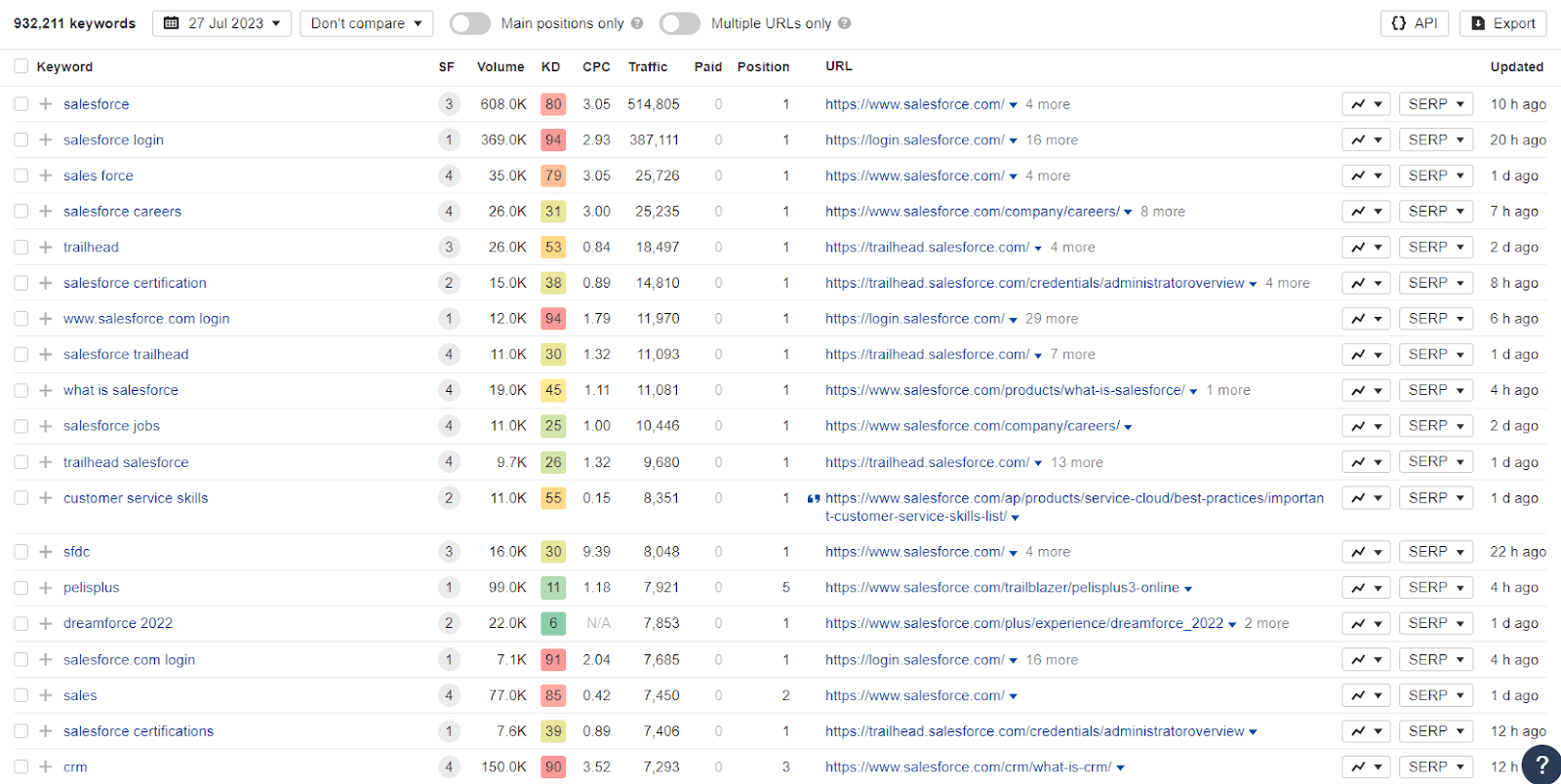Click the featured snippet quote icon
Screen dimensions: 1561x784
pos(814,498)
